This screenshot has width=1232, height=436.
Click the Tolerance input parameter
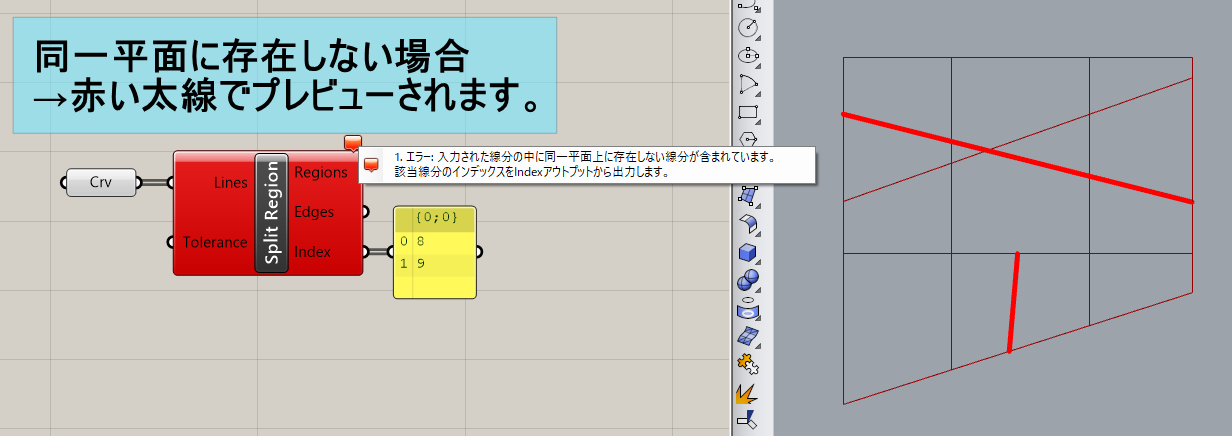click(x=214, y=242)
